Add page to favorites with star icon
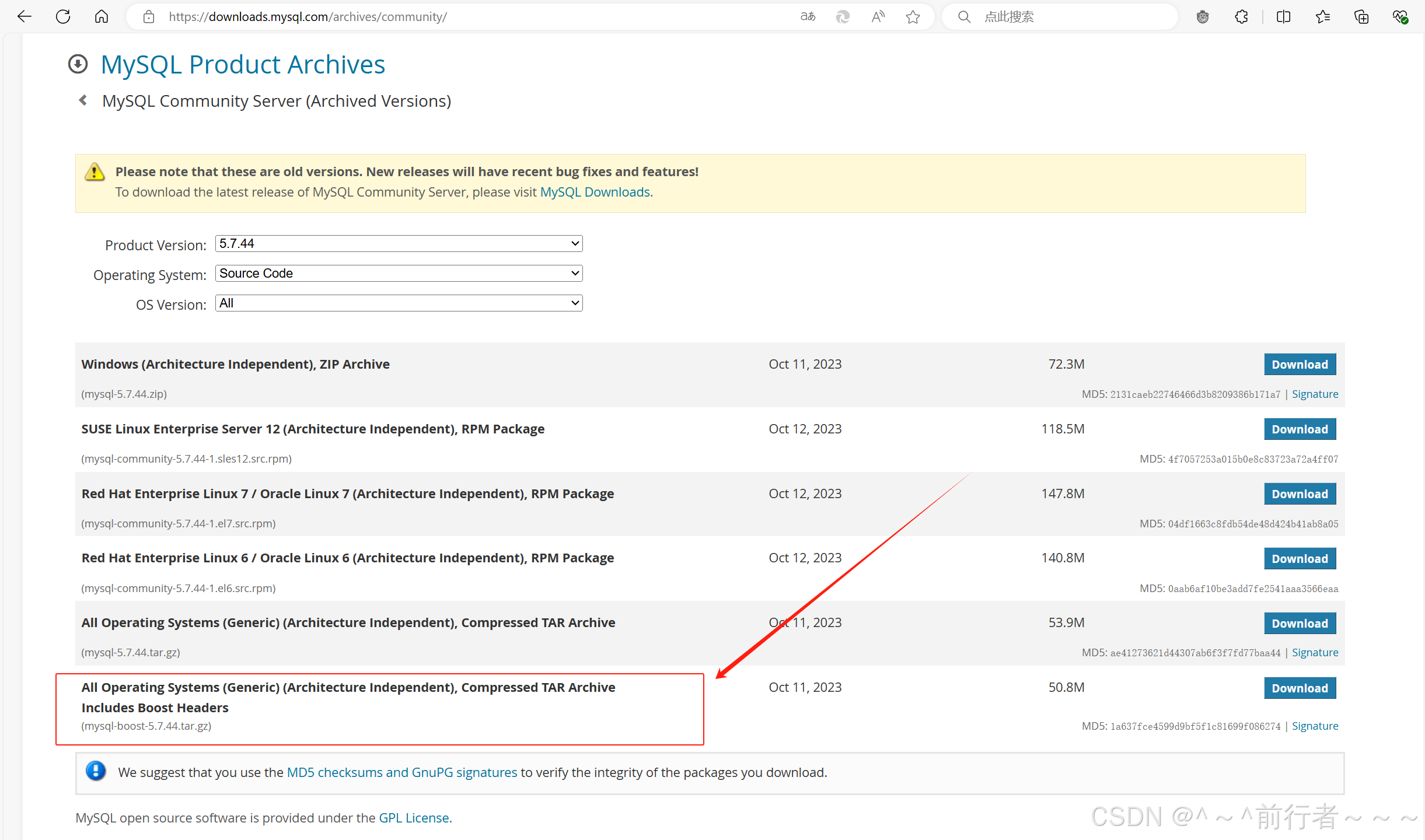This screenshot has height=840, width=1425. (913, 17)
